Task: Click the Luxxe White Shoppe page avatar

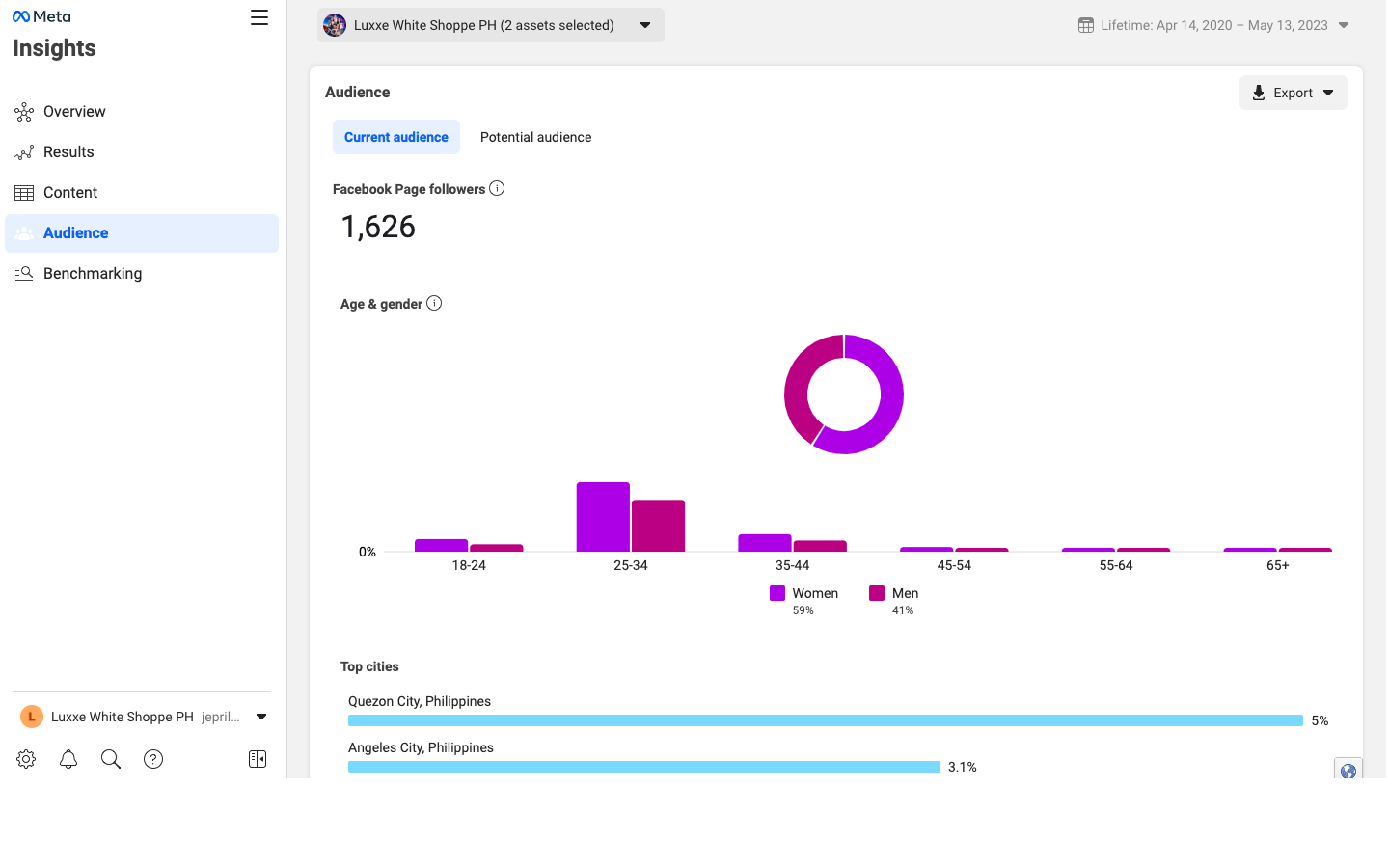Action: tap(335, 25)
